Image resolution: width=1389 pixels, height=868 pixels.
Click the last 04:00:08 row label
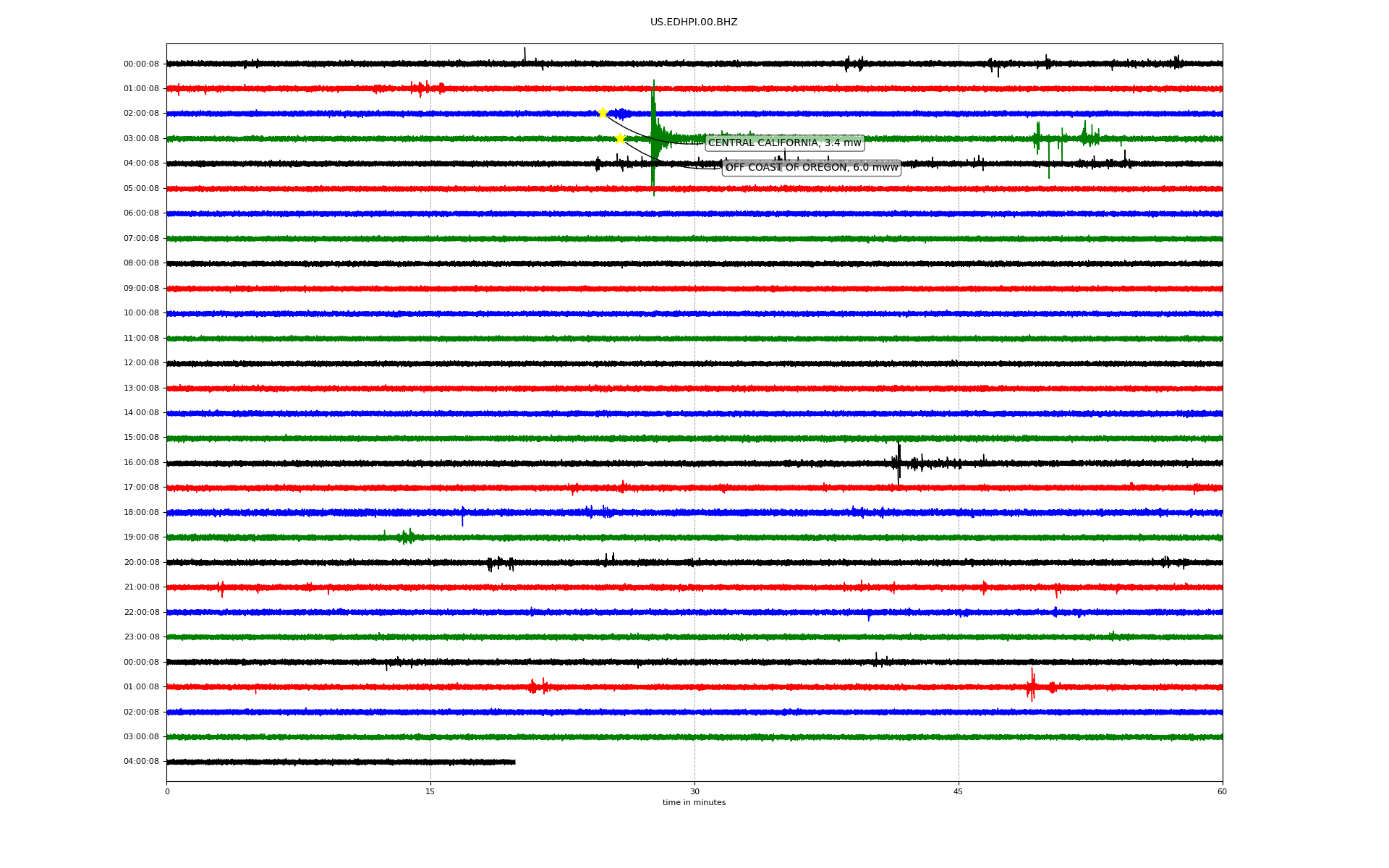141,762
